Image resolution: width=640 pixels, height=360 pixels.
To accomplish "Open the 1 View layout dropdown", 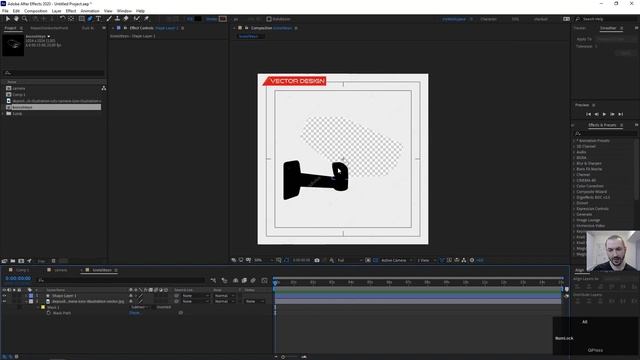I will tap(427, 260).
